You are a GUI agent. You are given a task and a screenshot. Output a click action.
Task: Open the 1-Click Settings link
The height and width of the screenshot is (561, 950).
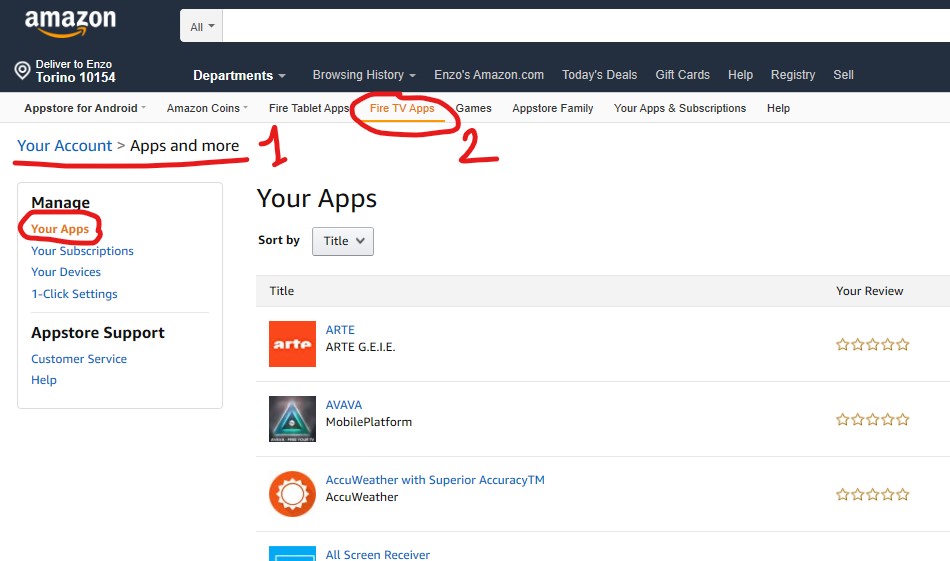[74, 294]
